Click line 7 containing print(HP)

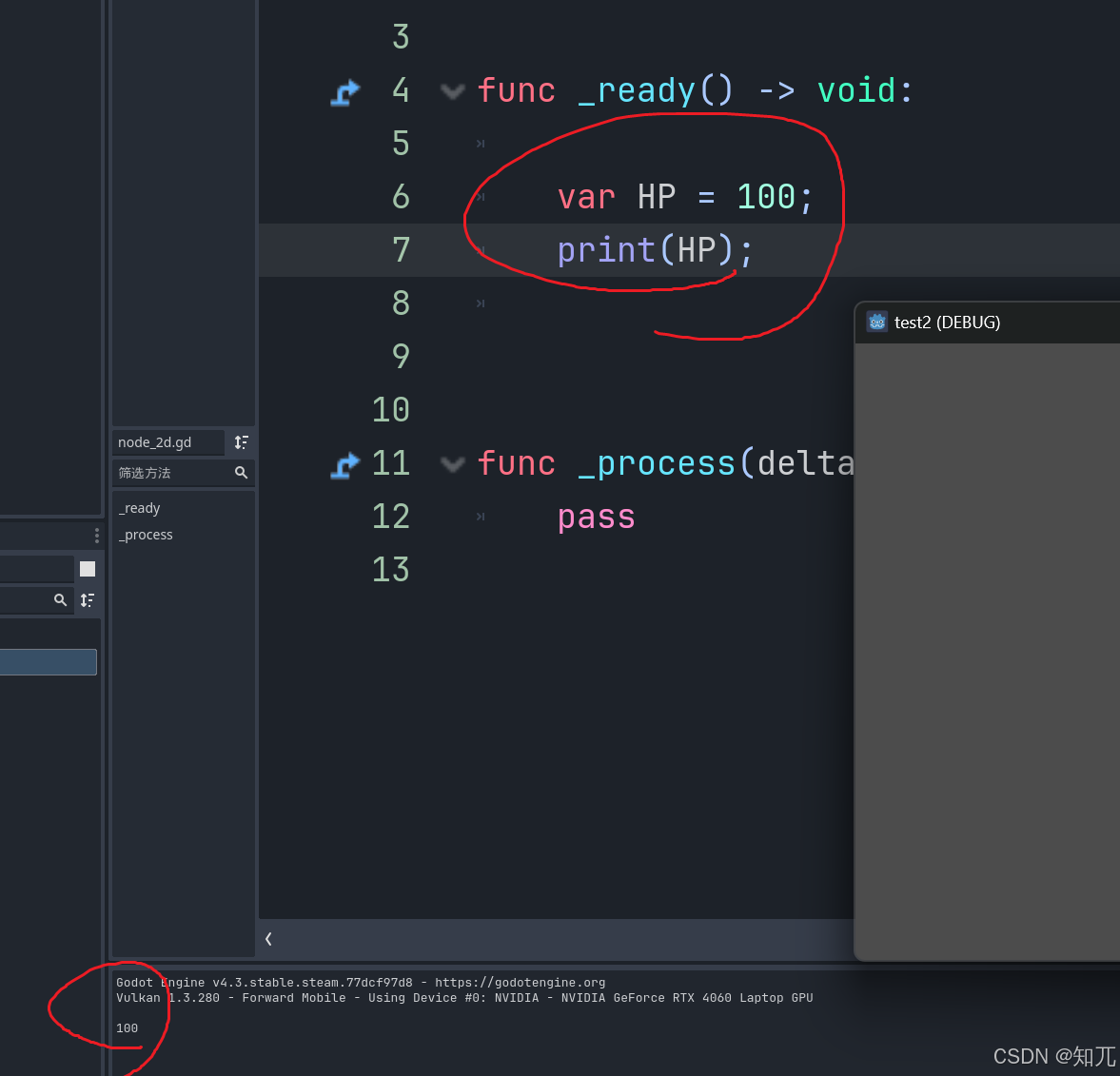click(x=653, y=249)
